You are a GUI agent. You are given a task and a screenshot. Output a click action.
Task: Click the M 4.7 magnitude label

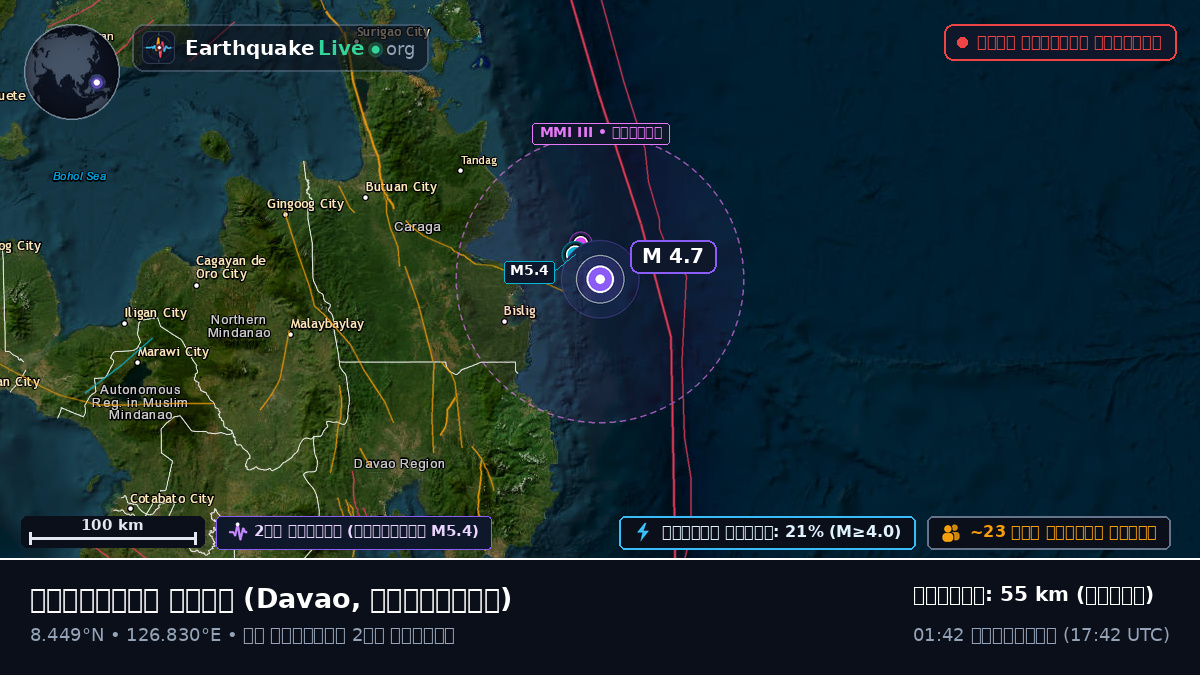click(x=673, y=256)
